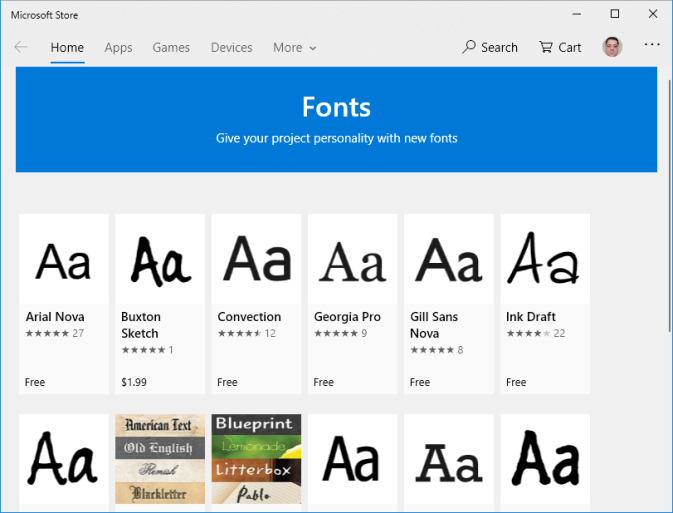Expand the More dropdown menu
673x513 pixels.
point(294,47)
